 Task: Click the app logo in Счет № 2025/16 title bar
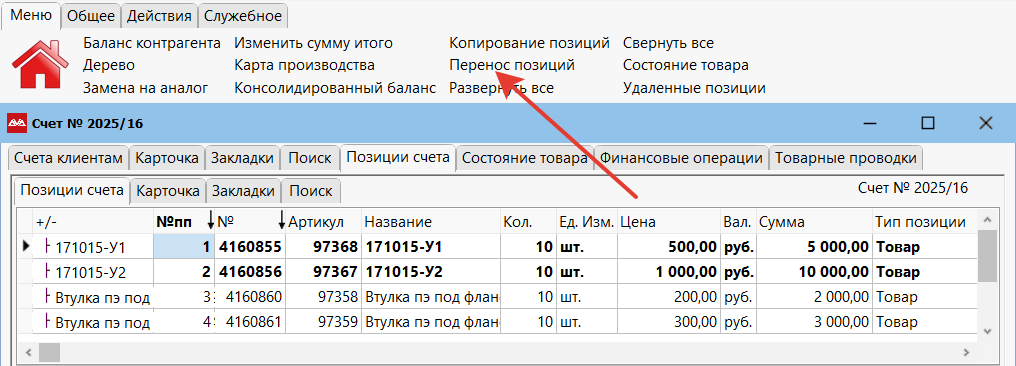point(17,123)
